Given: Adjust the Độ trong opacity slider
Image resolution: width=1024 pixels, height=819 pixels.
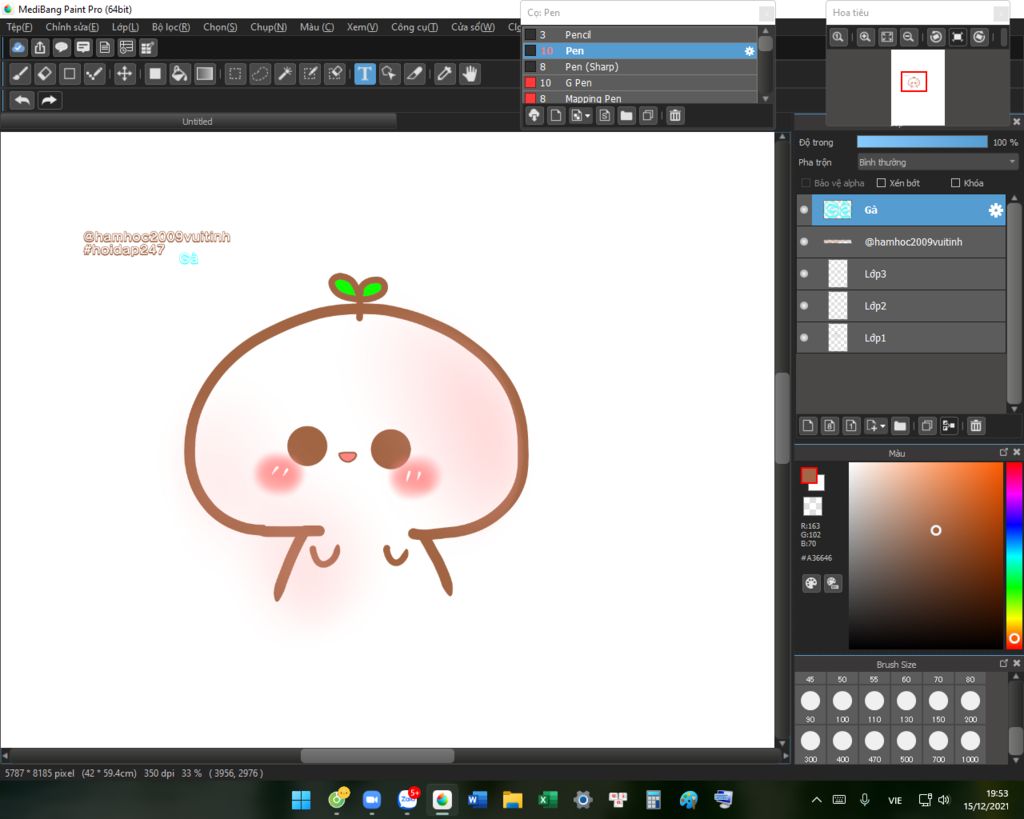Looking at the screenshot, I should tap(922, 142).
